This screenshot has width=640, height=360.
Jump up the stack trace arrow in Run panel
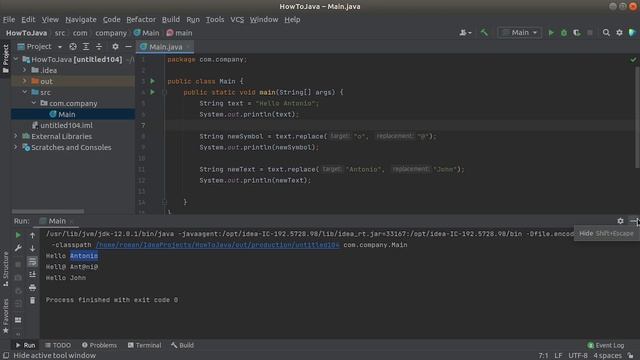(x=32, y=235)
